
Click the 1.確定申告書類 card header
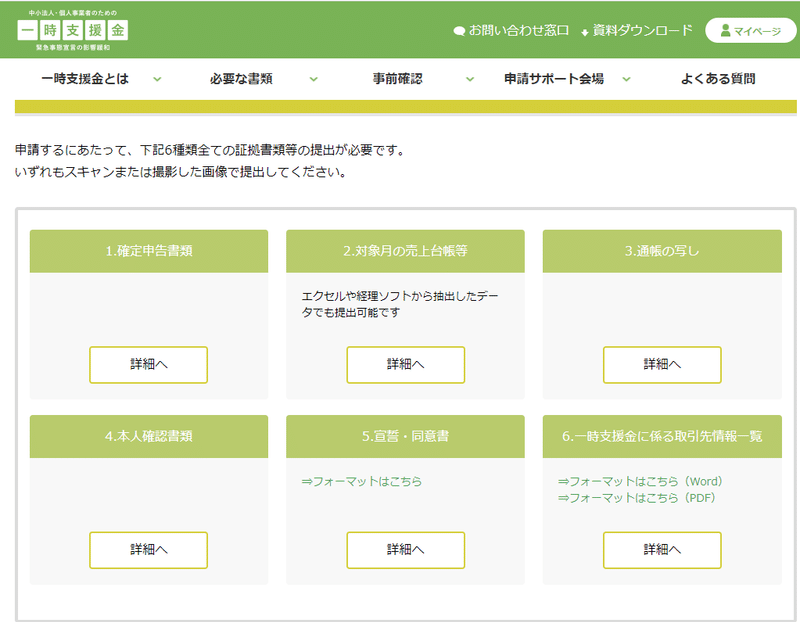pos(148,251)
